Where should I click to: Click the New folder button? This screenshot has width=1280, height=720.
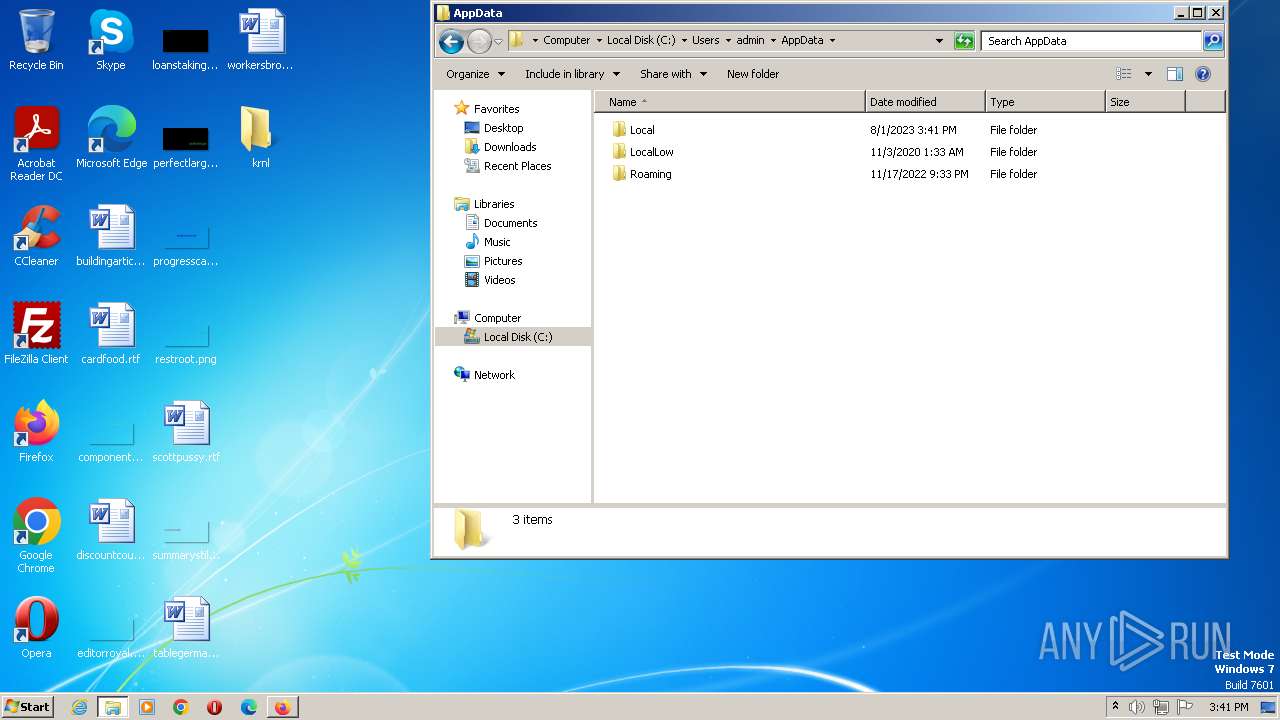coord(753,74)
